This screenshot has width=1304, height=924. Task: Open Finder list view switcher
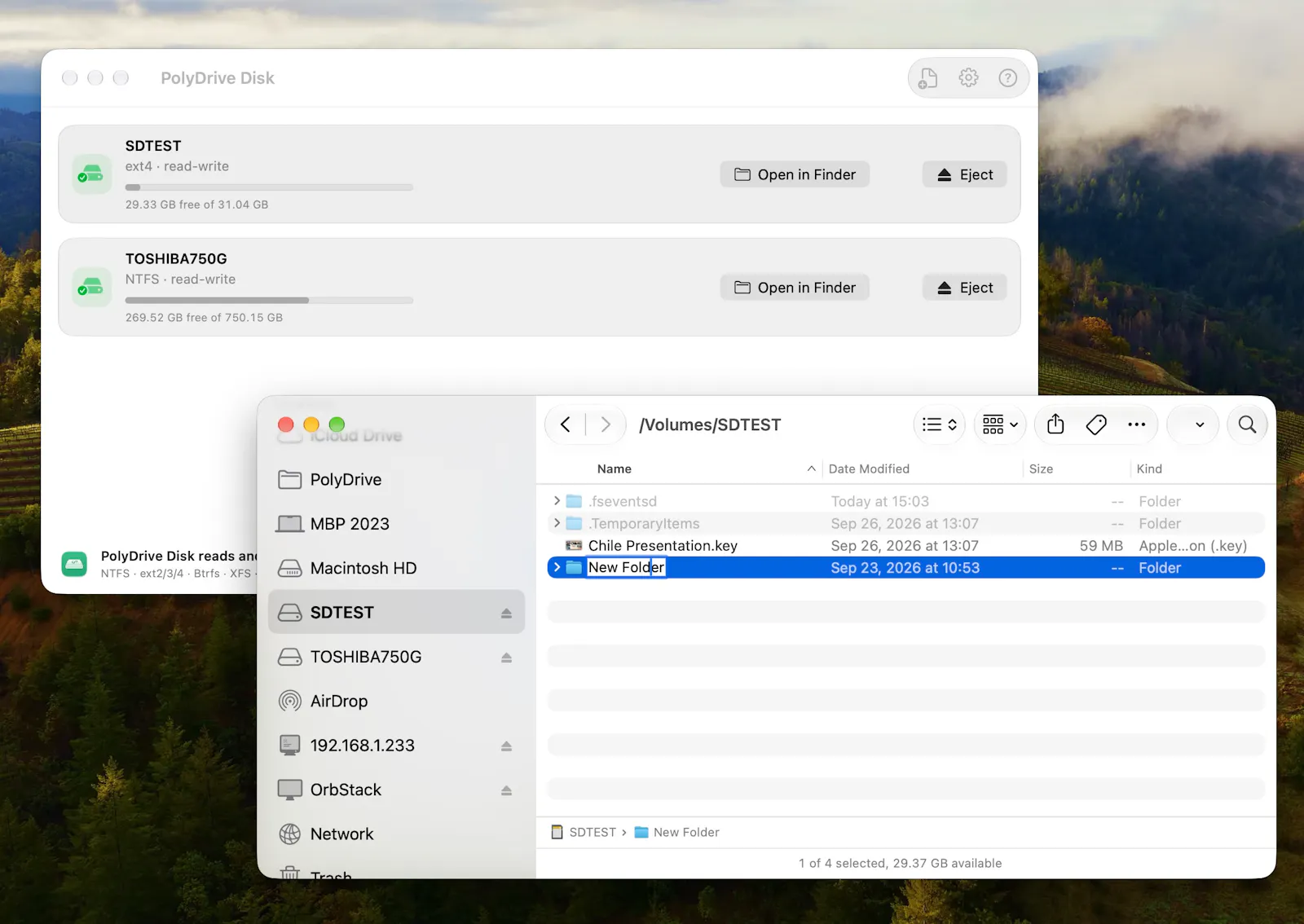[x=940, y=425]
